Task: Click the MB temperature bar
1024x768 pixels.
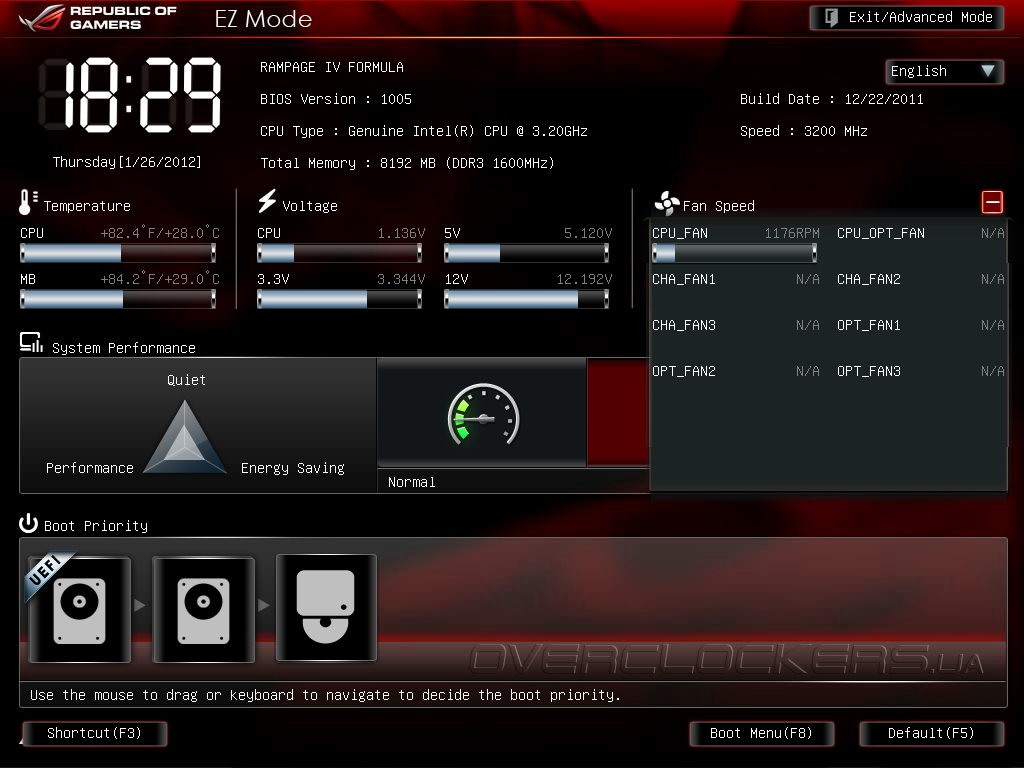Action: [x=118, y=299]
